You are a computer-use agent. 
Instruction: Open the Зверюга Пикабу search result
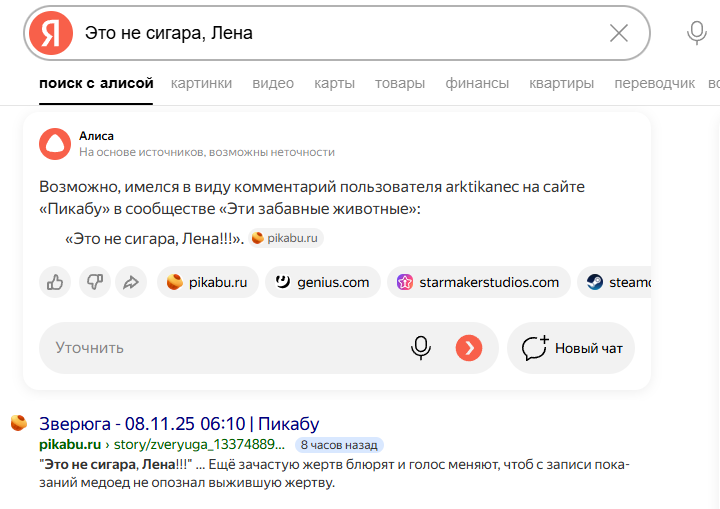[x=179, y=424]
